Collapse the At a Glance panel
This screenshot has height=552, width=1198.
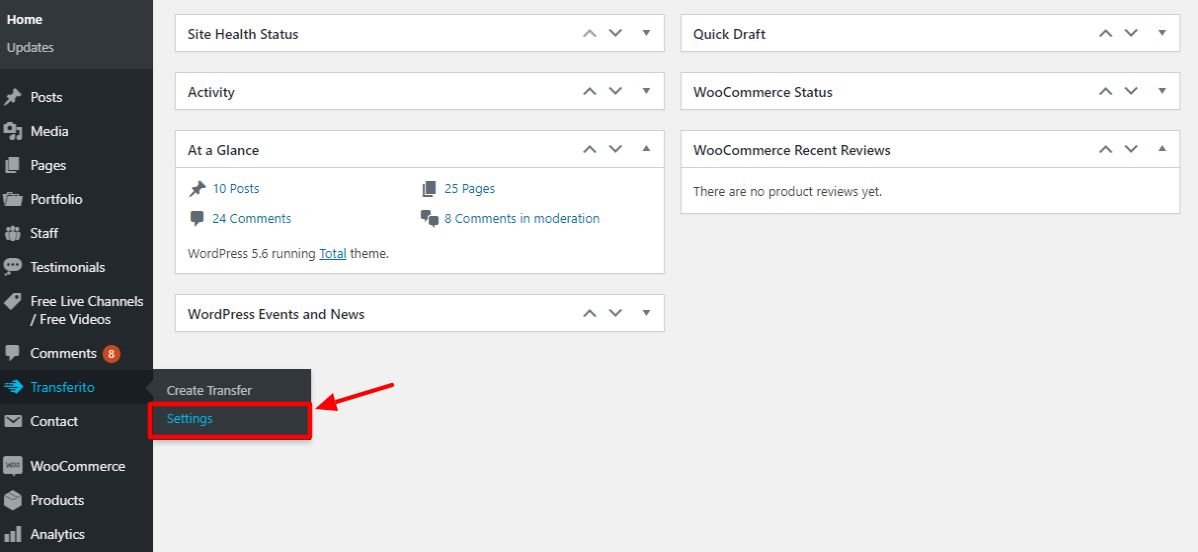(x=646, y=149)
